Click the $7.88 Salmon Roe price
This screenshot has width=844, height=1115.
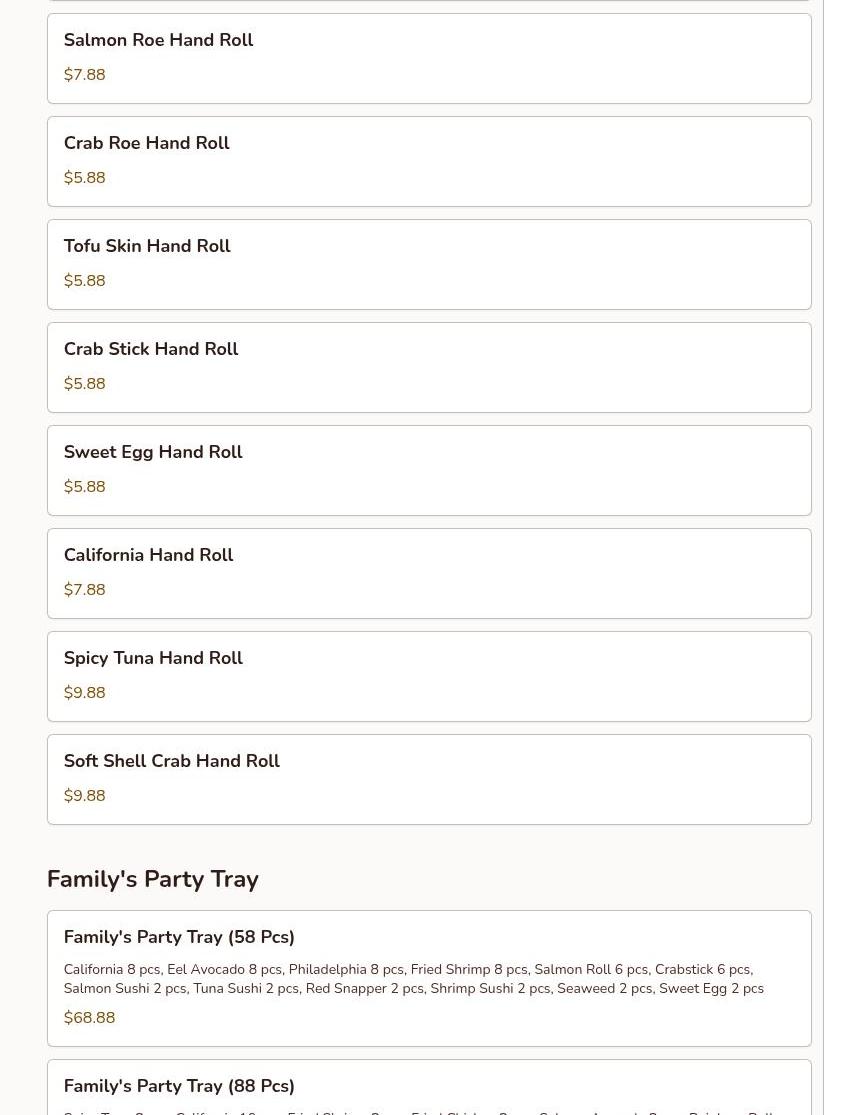pyautogui.click(x=84, y=75)
